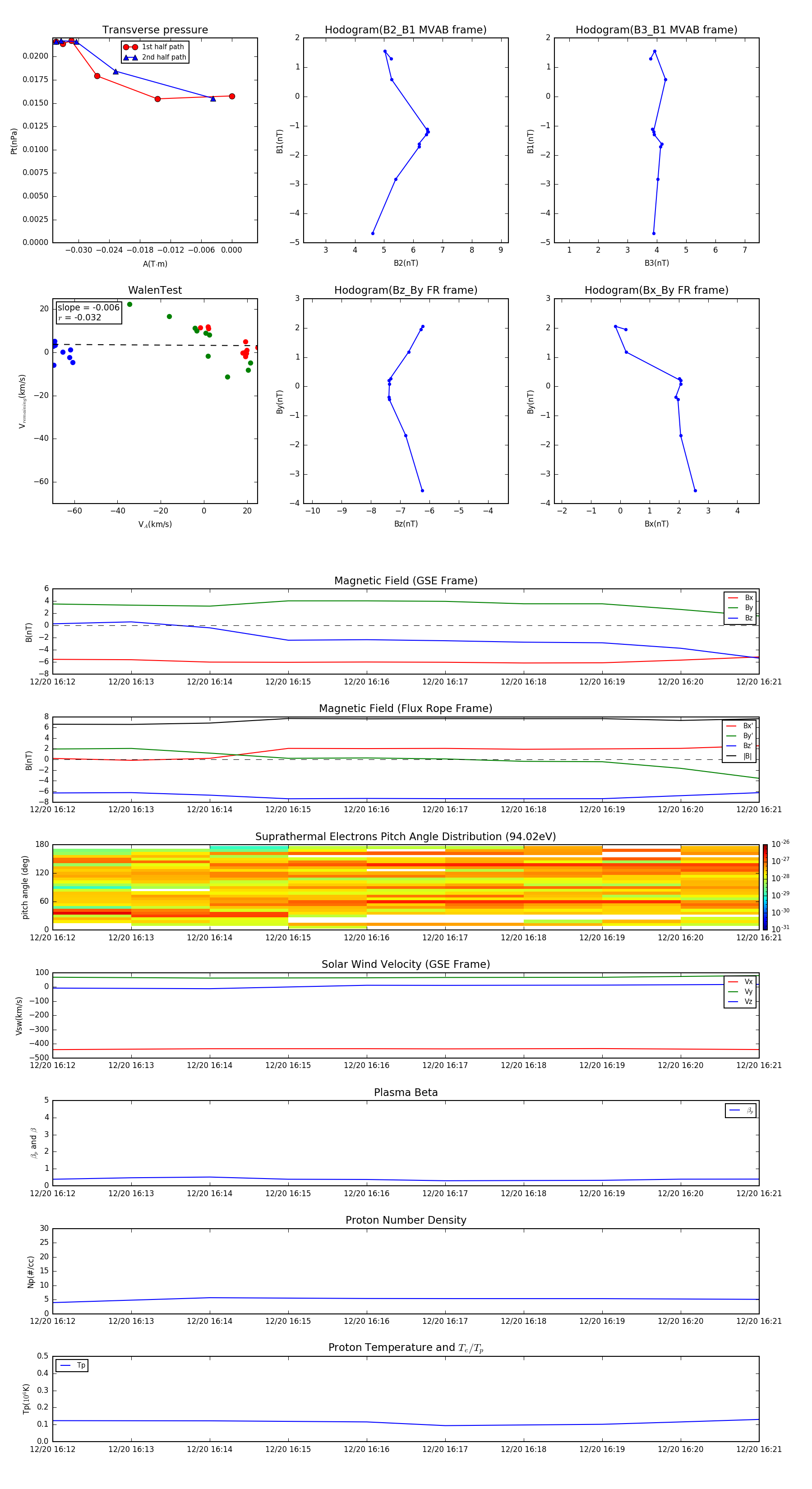Select Vz in the solar wind legend
Viewport: 812px width, 1489px height.
[x=740, y=1002]
